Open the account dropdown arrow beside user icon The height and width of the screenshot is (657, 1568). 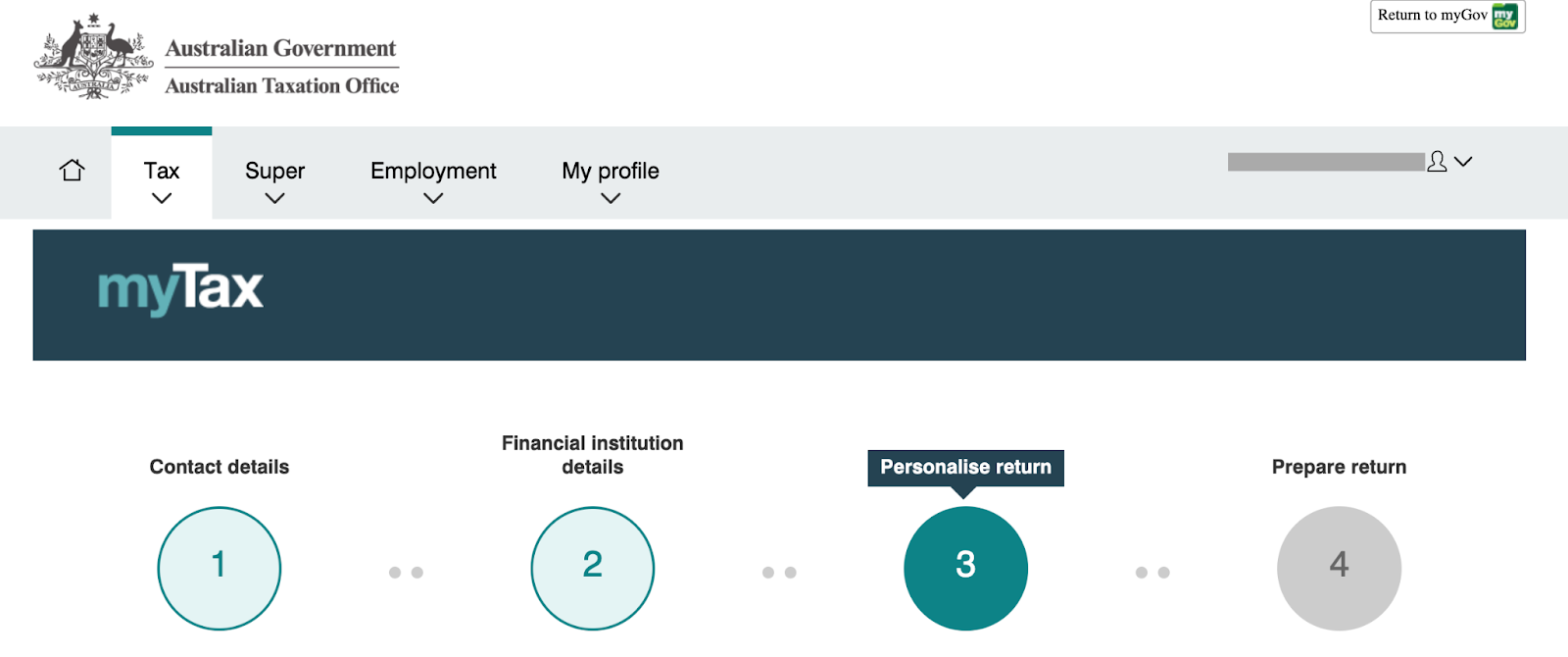[x=1463, y=162]
